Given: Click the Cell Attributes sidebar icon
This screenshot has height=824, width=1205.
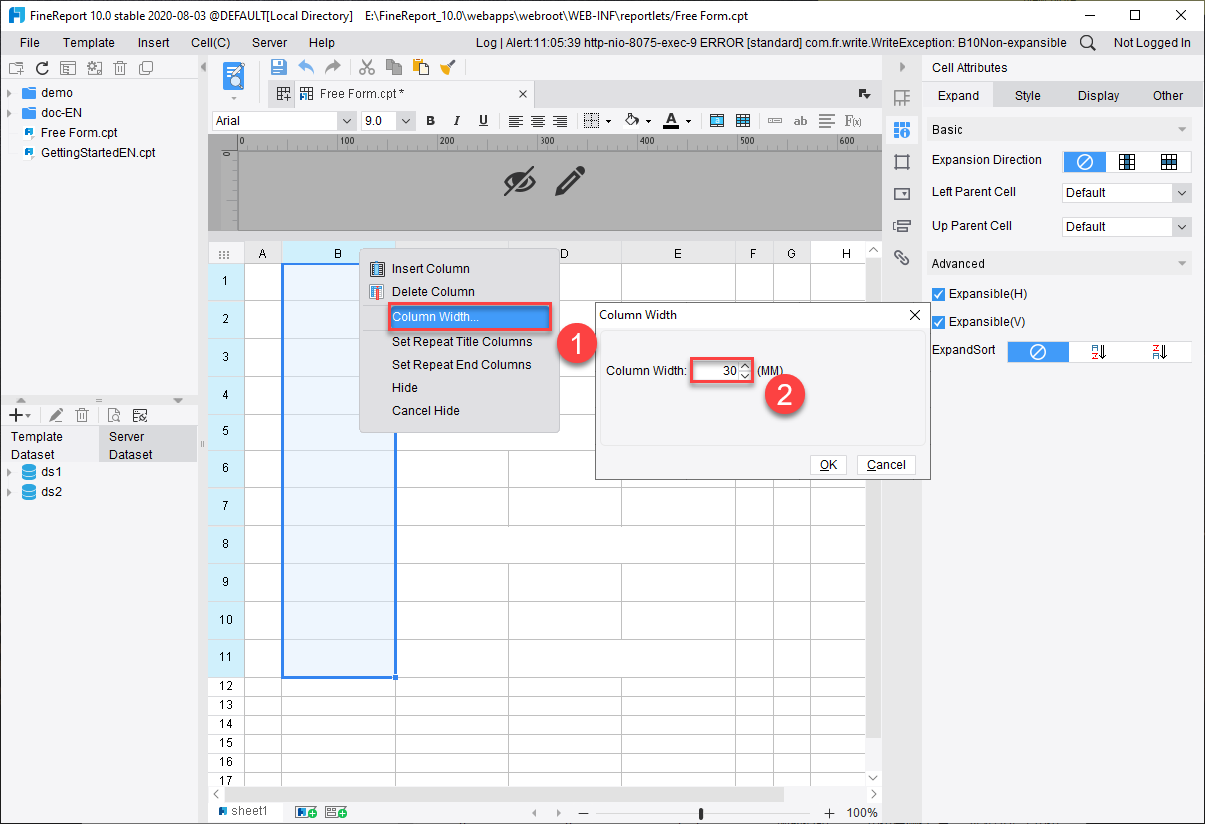Looking at the screenshot, I should click(902, 129).
